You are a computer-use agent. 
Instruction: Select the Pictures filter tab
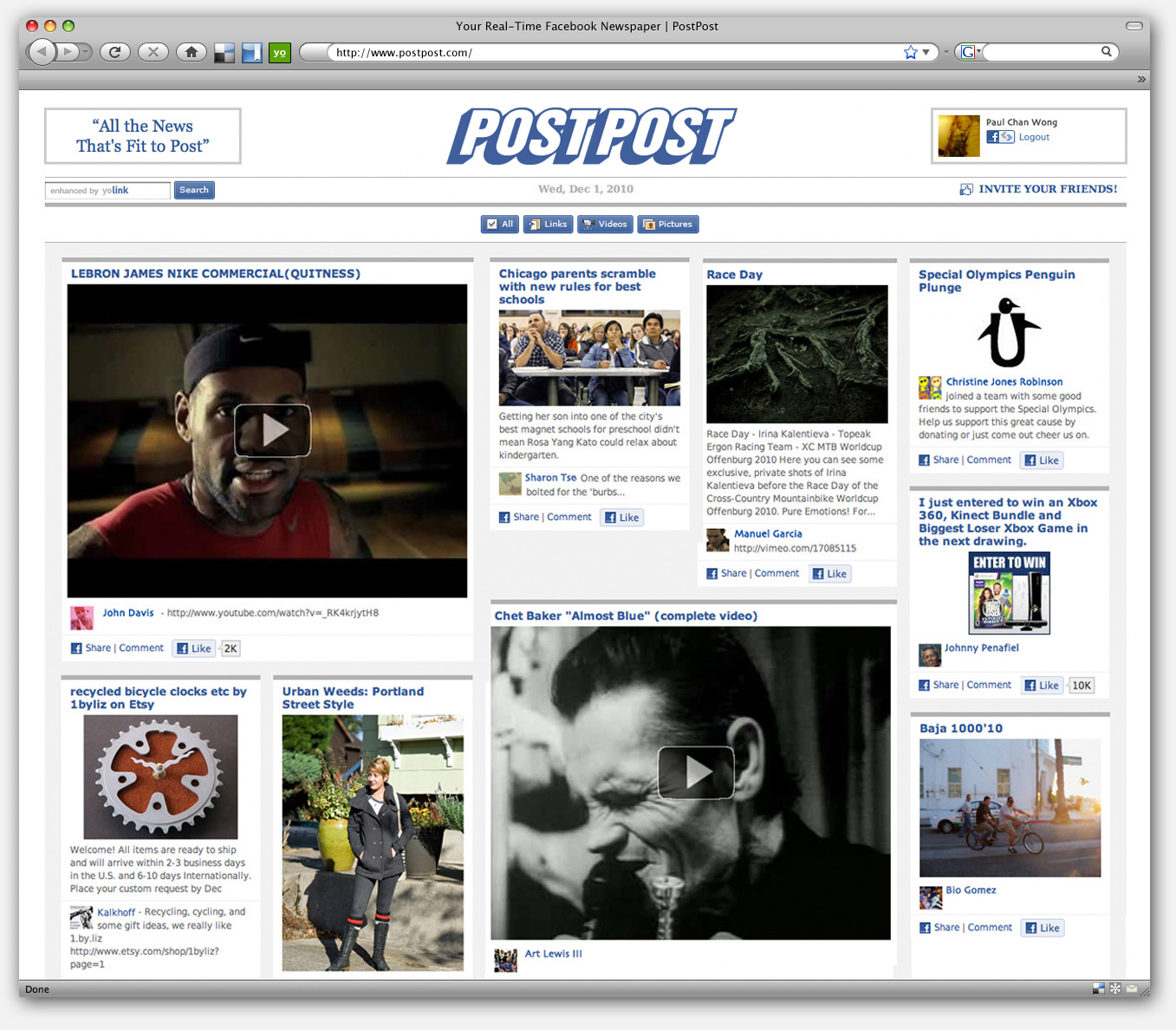[x=668, y=224]
